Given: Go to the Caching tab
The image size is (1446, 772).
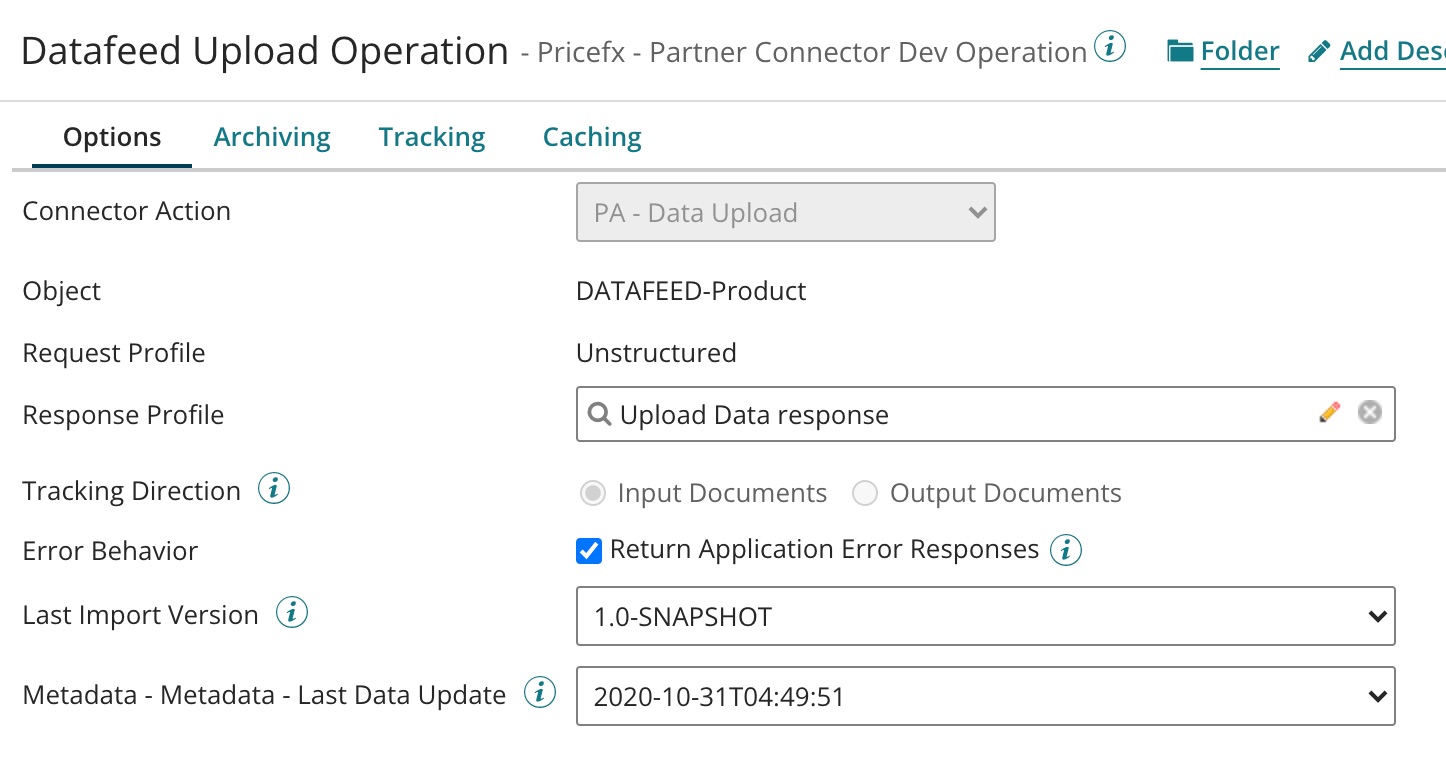Looking at the screenshot, I should pyautogui.click(x=592, y=137).
